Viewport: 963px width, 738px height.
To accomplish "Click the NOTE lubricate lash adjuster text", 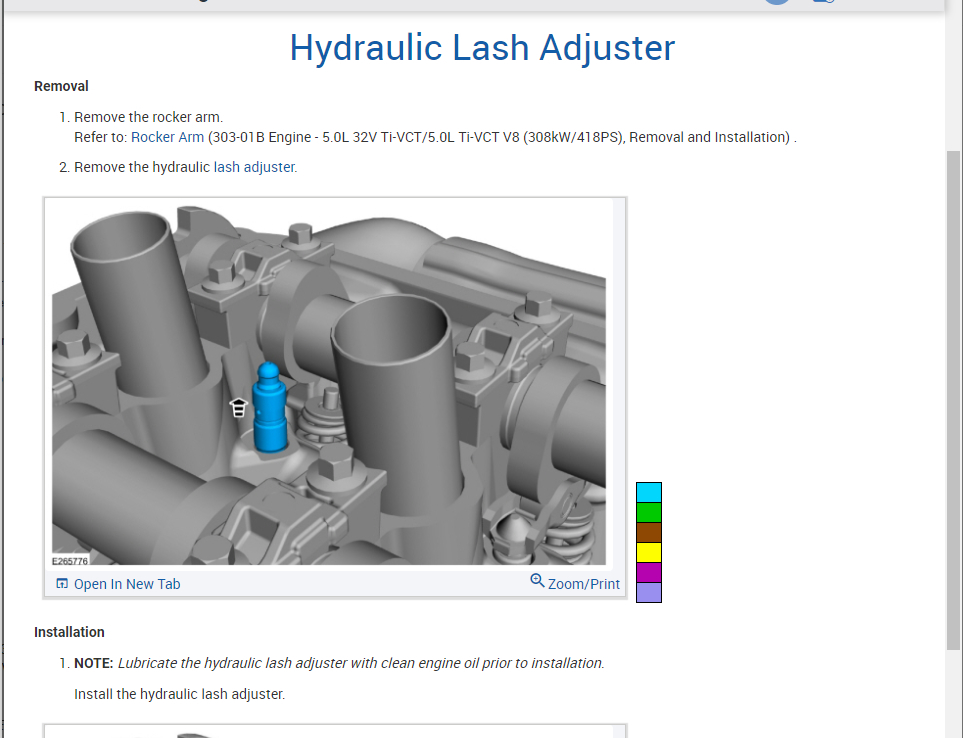I will tap(339, 663).
